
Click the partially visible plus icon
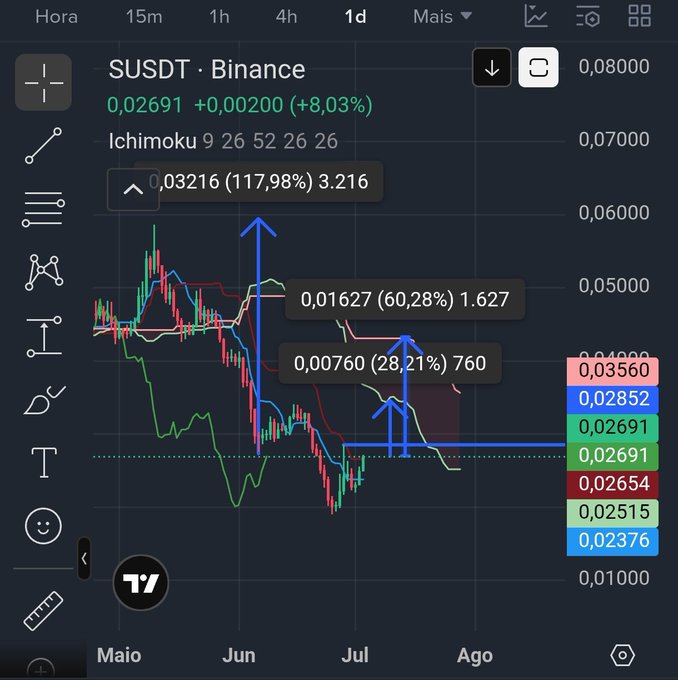point(40,670)
